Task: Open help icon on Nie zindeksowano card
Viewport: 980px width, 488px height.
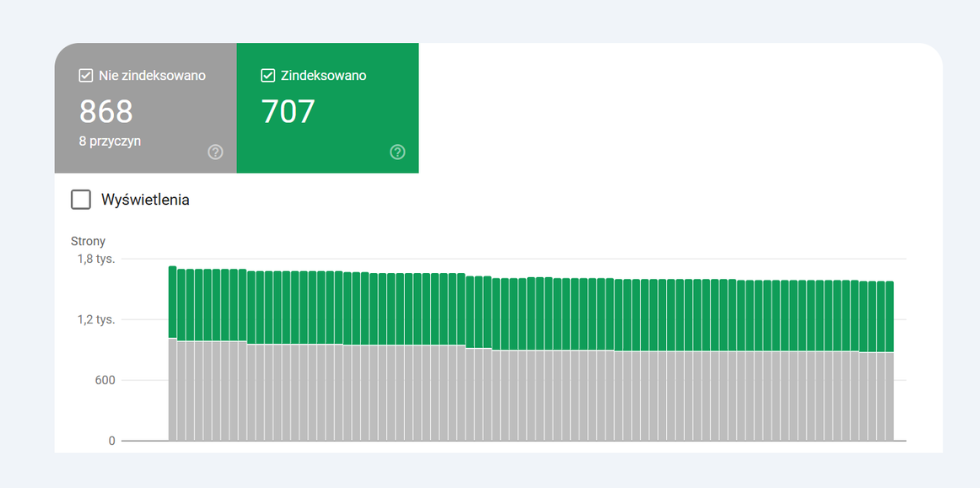Action: pyautogui.click(x=215, y=152)
